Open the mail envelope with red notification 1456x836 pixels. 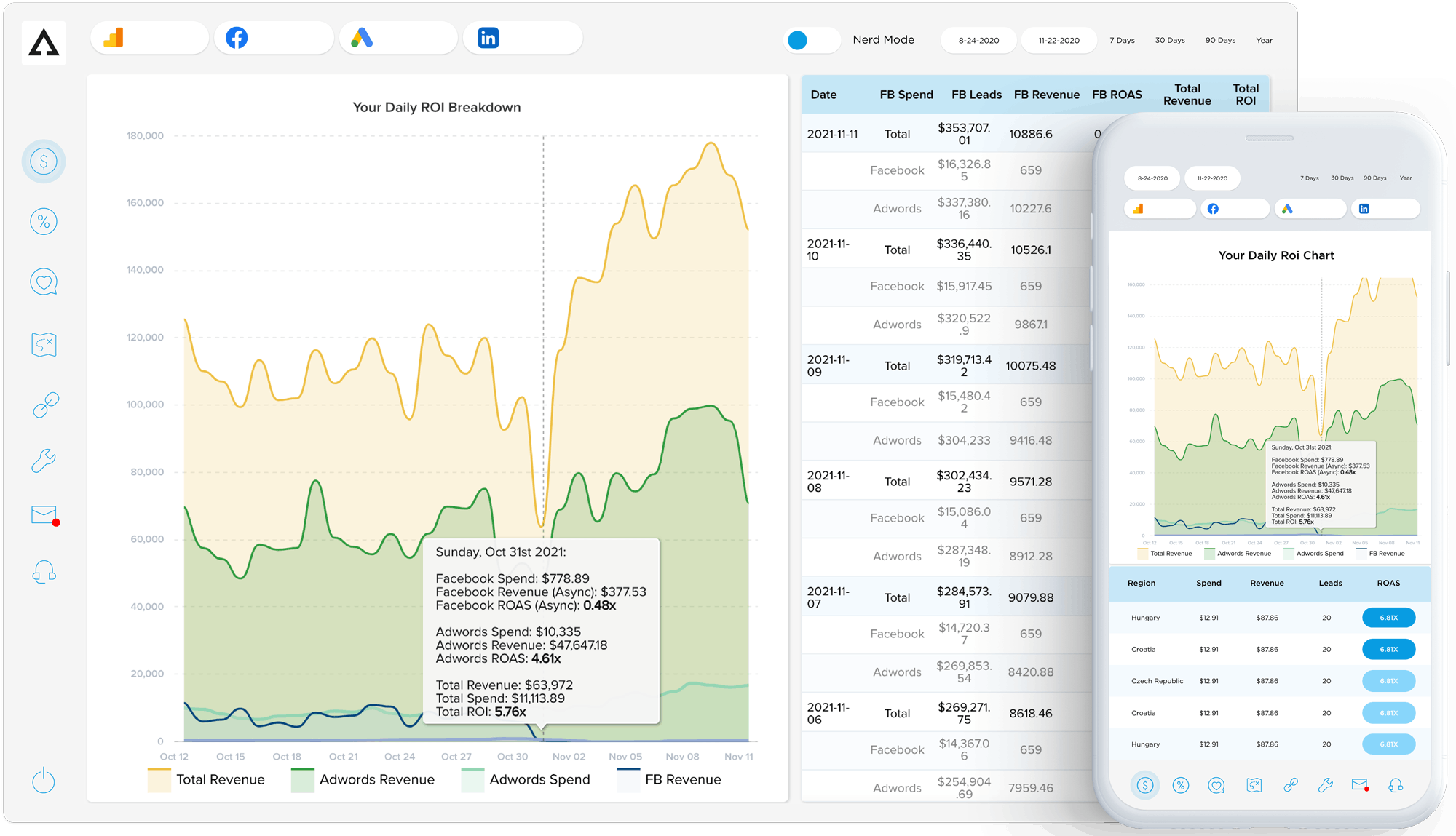(x=44, y=515)
